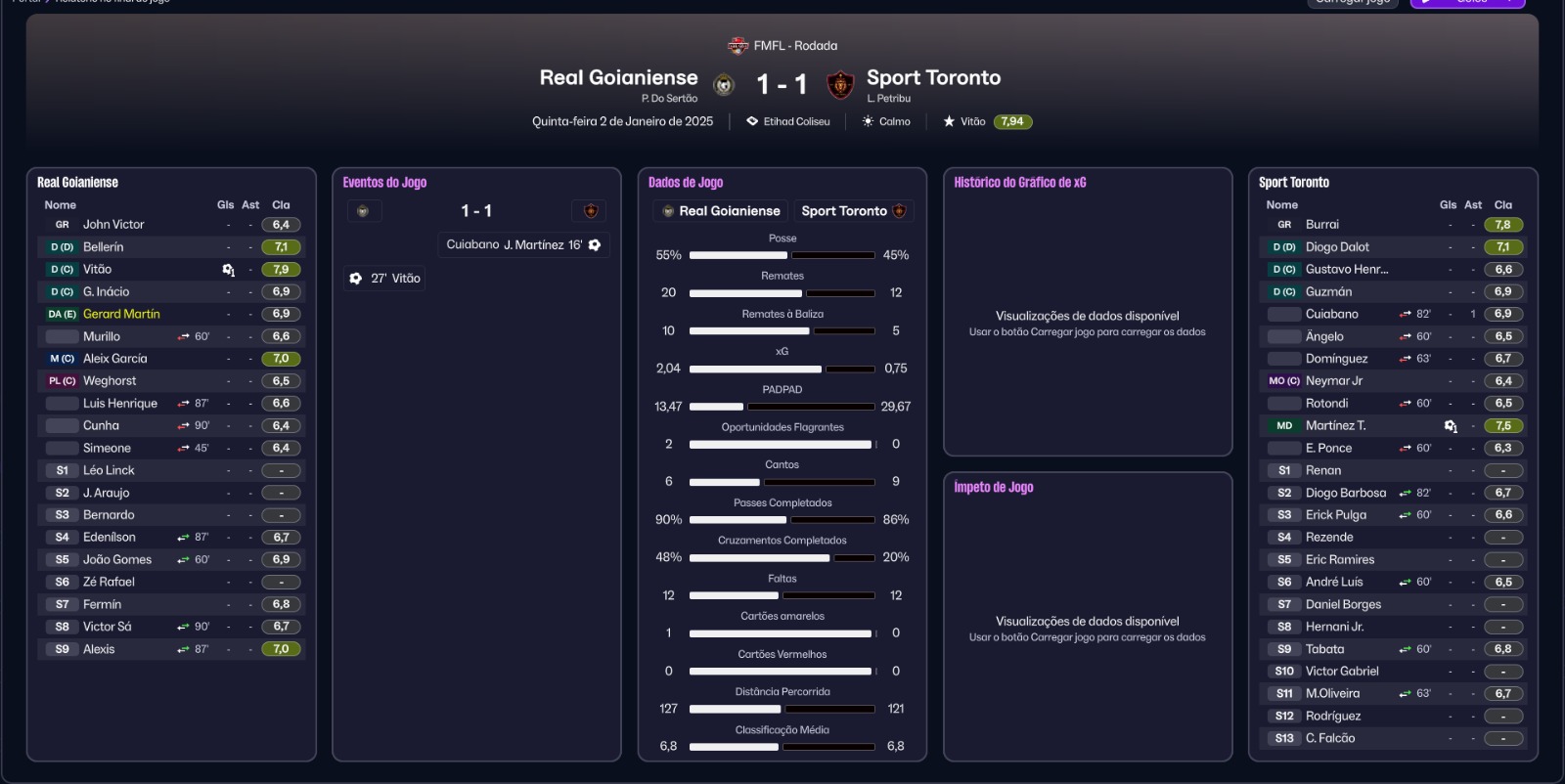Click the star icon before Vitão in header
Image resolution: width=1565 pixels, height=784 pixels.
coord(949,122)
